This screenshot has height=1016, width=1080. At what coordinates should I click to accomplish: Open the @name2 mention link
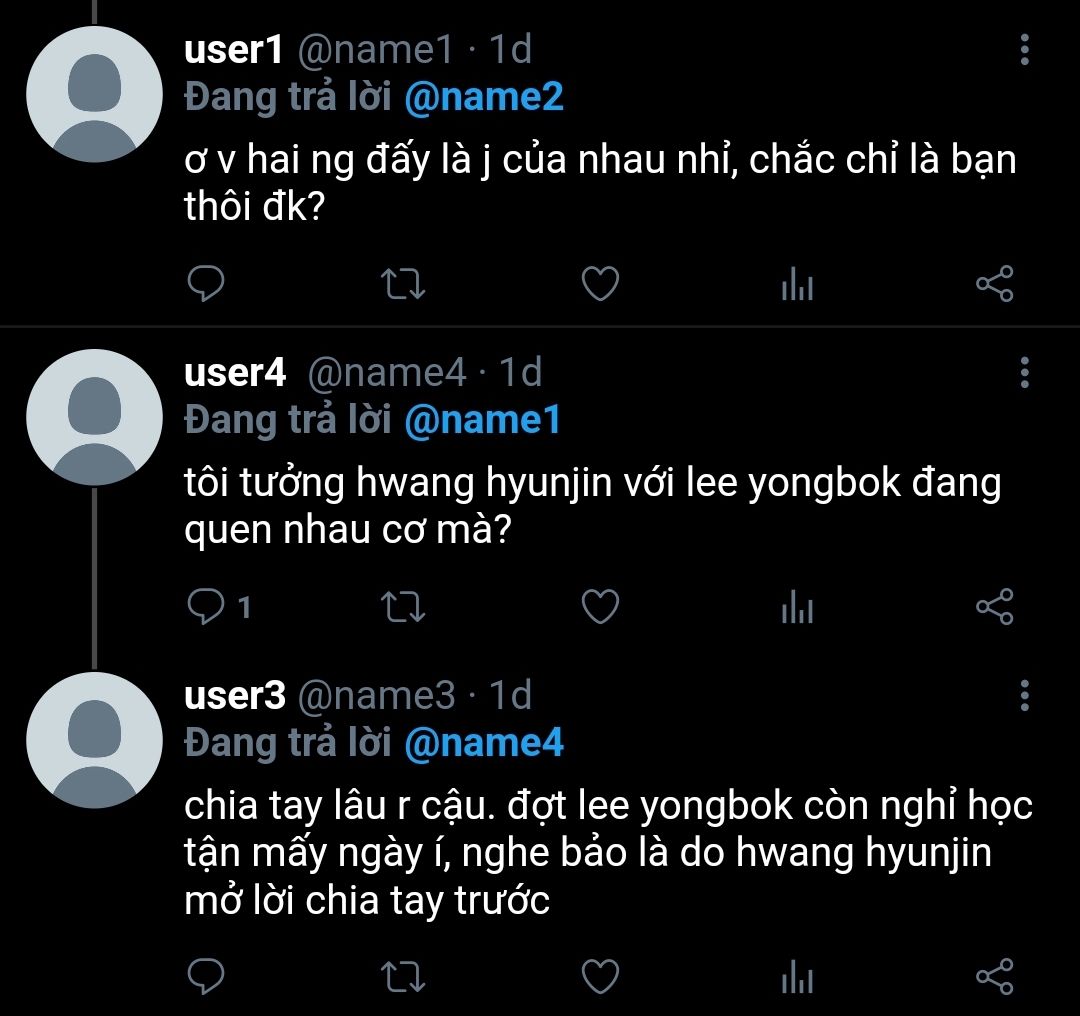(x=484, y=97)
